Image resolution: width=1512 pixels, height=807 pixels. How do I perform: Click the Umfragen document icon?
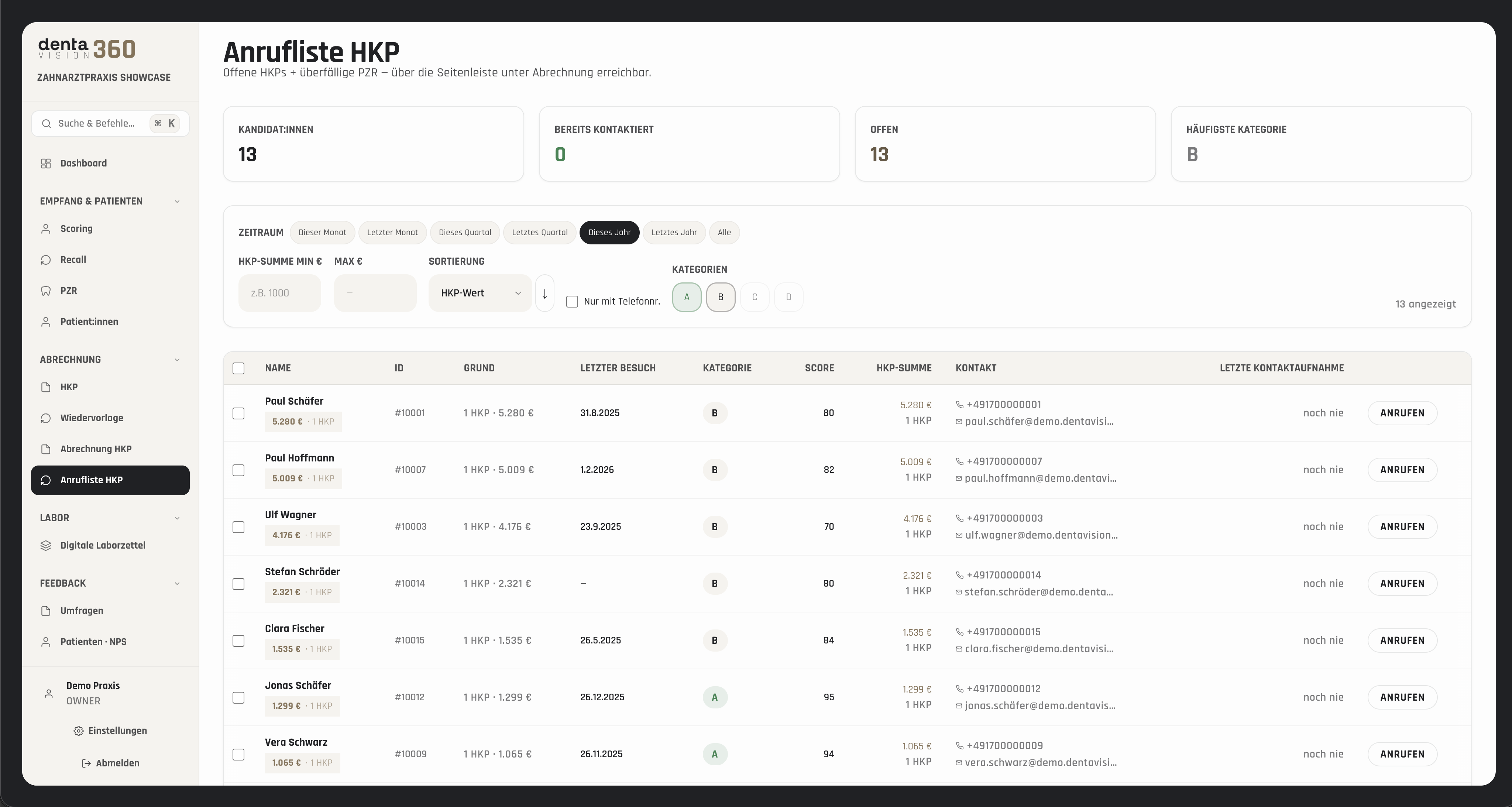(46, 611)
